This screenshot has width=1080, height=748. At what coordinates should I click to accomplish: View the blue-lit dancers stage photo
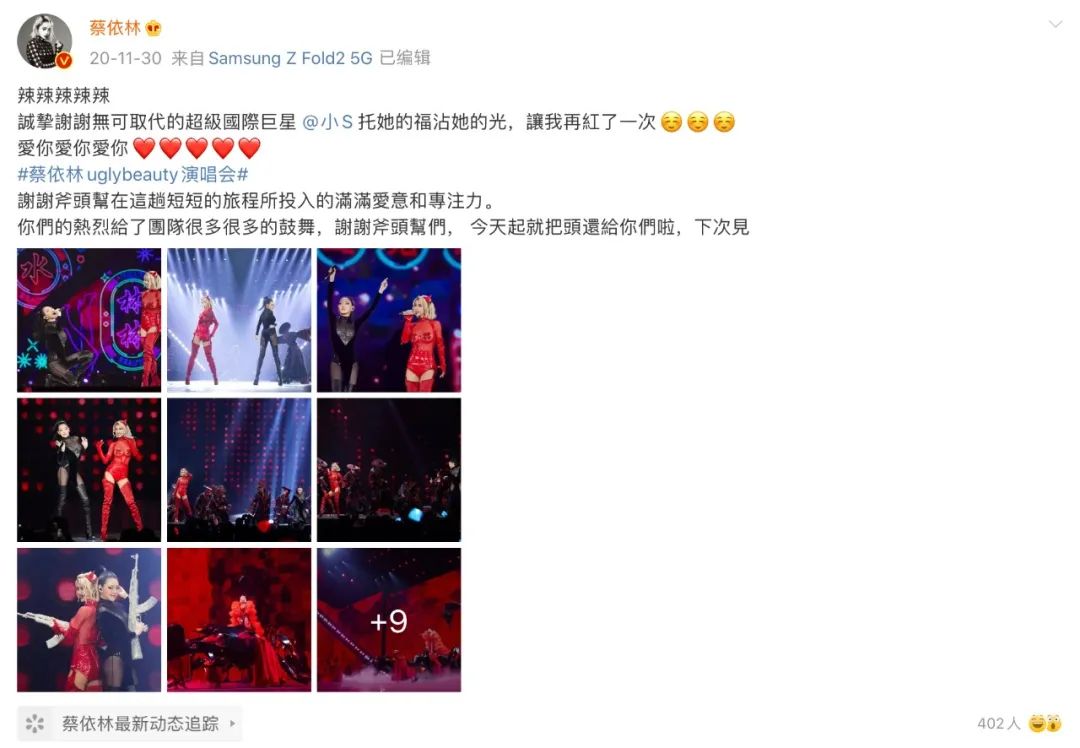pos(239,470)
